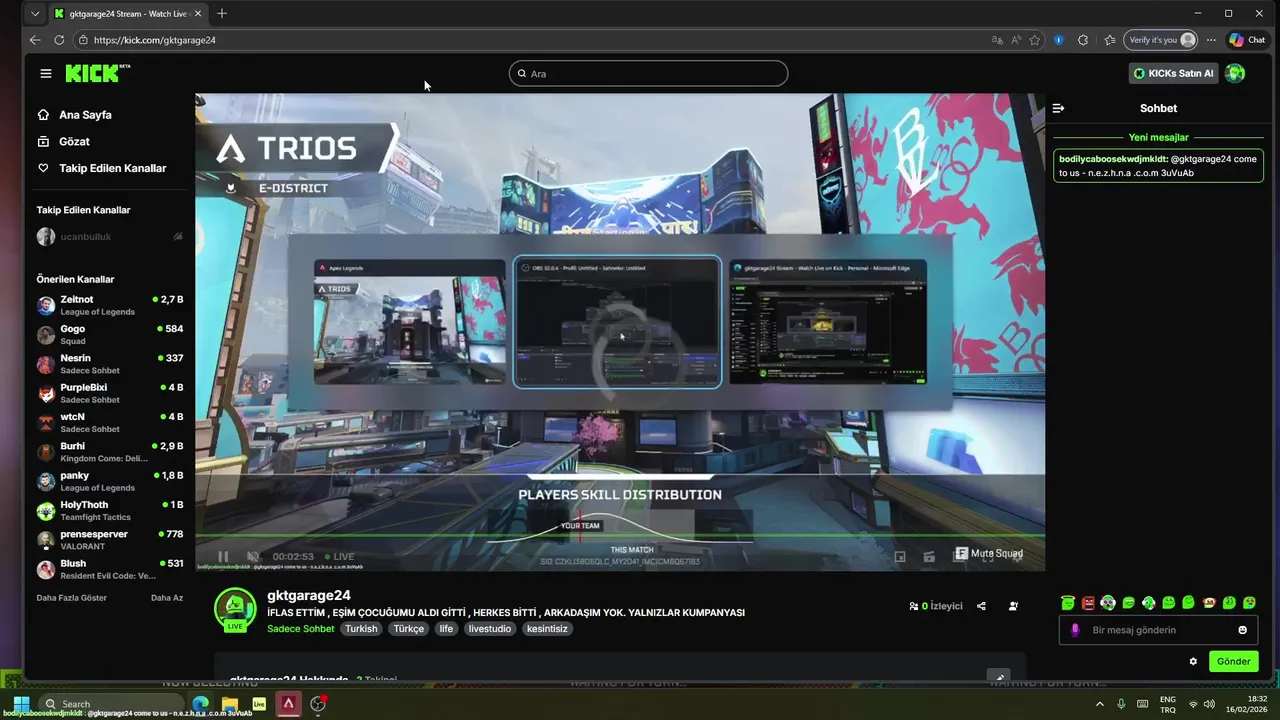Image resolution: width=1280 pixels, height=720 pixels.
Task: Open recommended channel Zeitnot
Action: pos(110,305)
